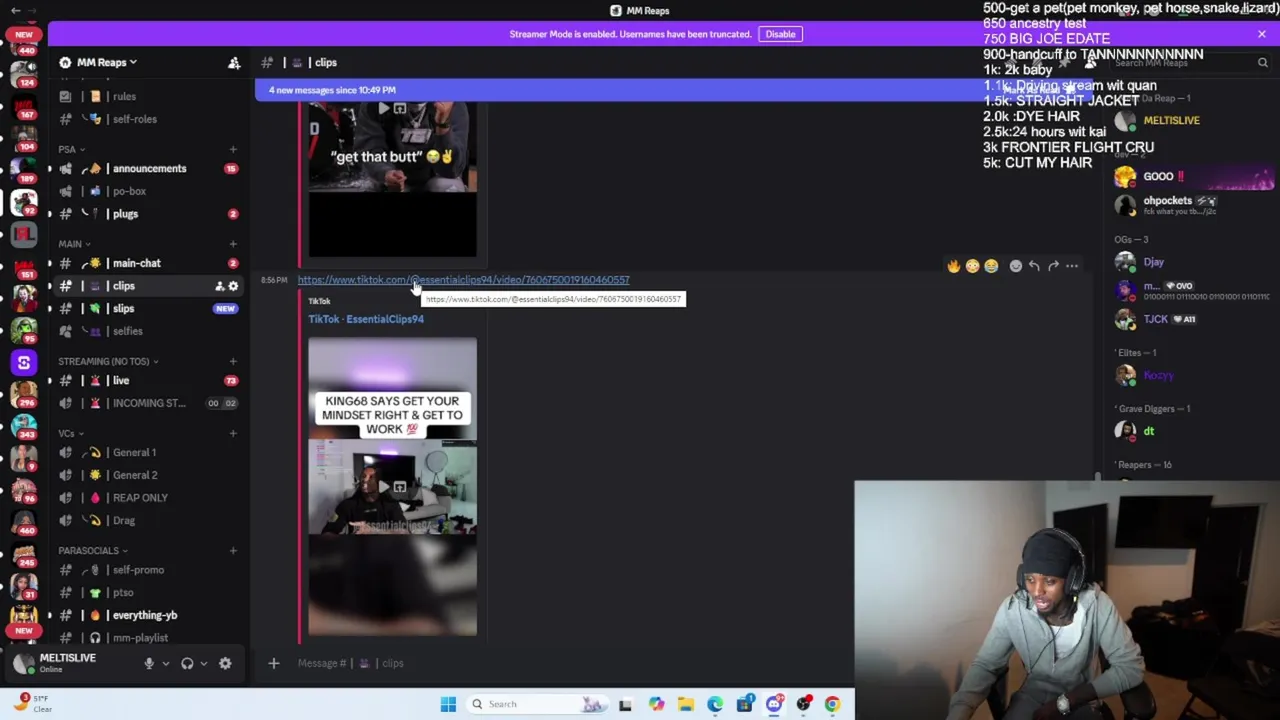Open add reaction emoji picker
1280x720 pixels.
[x=1015, y=266]
